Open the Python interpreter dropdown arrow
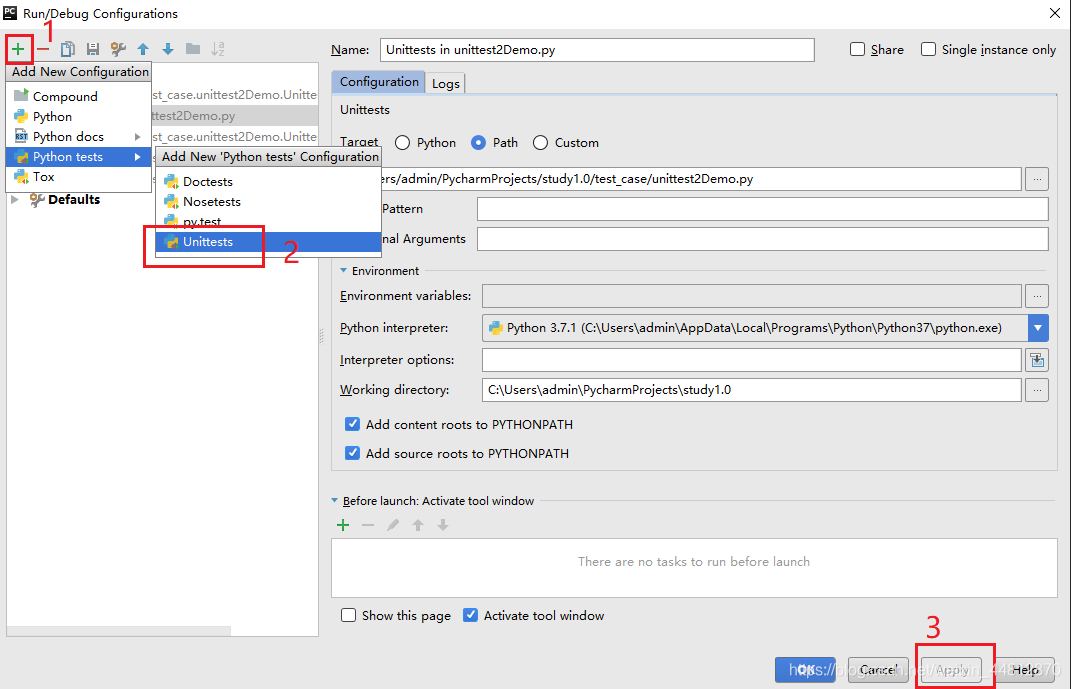 (x=1038, y=328)
